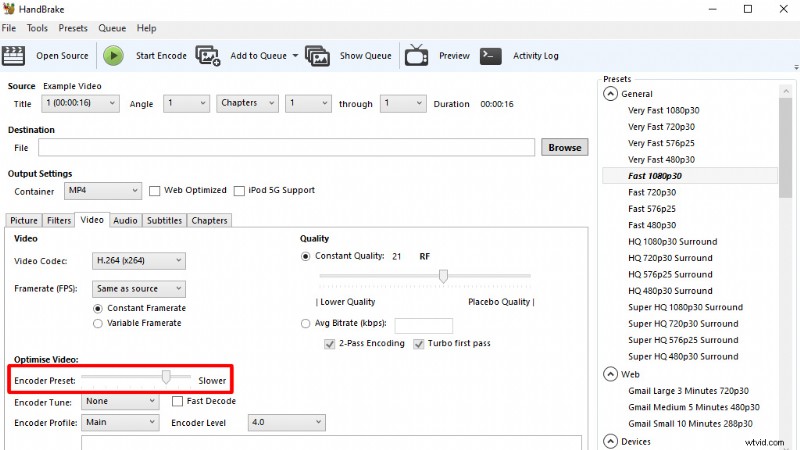Click the Preview television icon

416,55
